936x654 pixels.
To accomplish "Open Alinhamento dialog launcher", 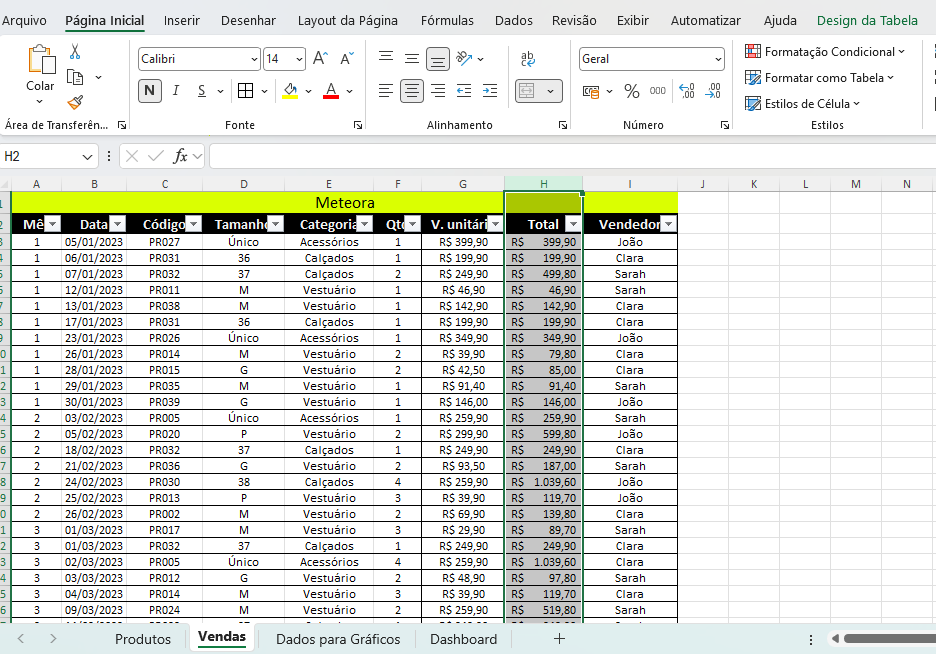I will click(x=563, y=125).
